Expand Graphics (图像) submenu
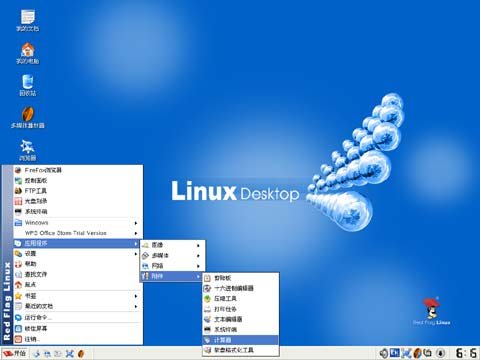Image resolution: width=480 pixels, height=360 pixels. pyautogui.click(x=172, y=245)
